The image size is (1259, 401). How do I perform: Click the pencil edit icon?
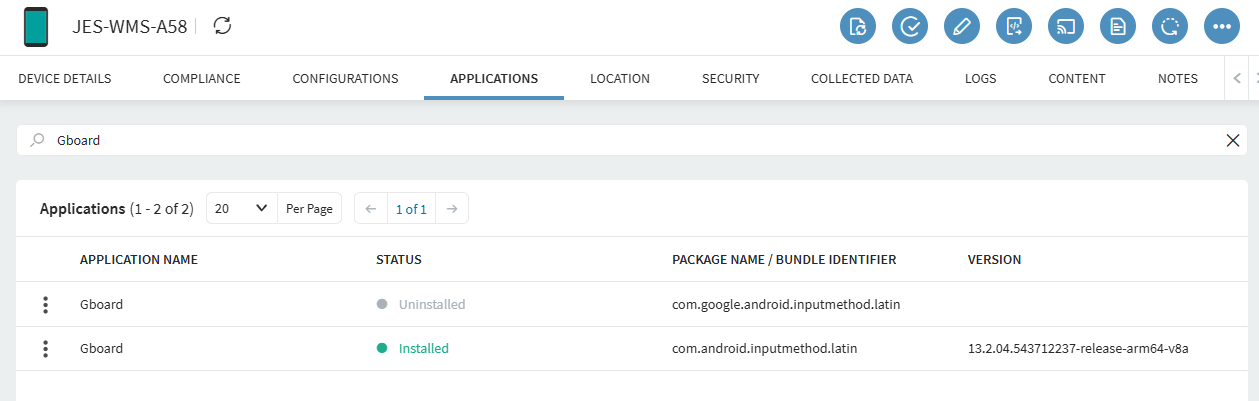962,27
